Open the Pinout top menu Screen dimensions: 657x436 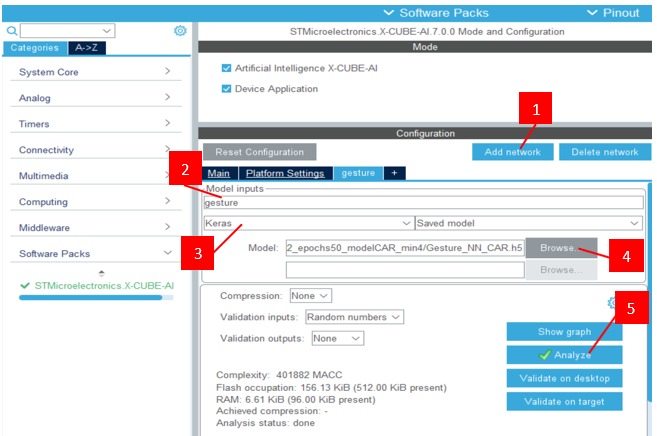(x=613, y=13)
